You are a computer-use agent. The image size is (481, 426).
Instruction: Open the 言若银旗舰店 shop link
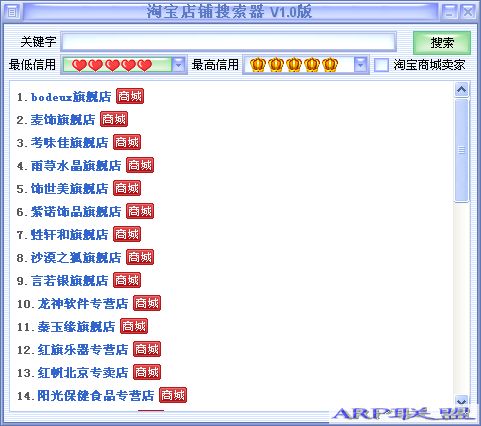click(x=70, y=281)
